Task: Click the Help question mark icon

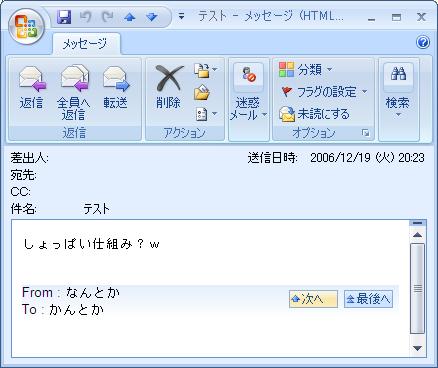Action: pyautogui.click(x=423, y=42)
